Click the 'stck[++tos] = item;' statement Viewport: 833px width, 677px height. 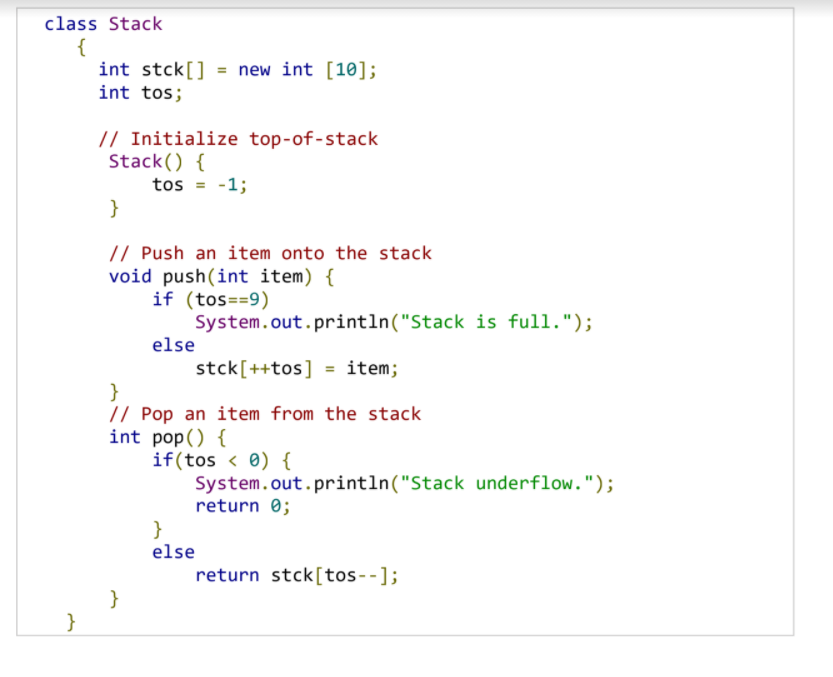[x=296, y=368]
